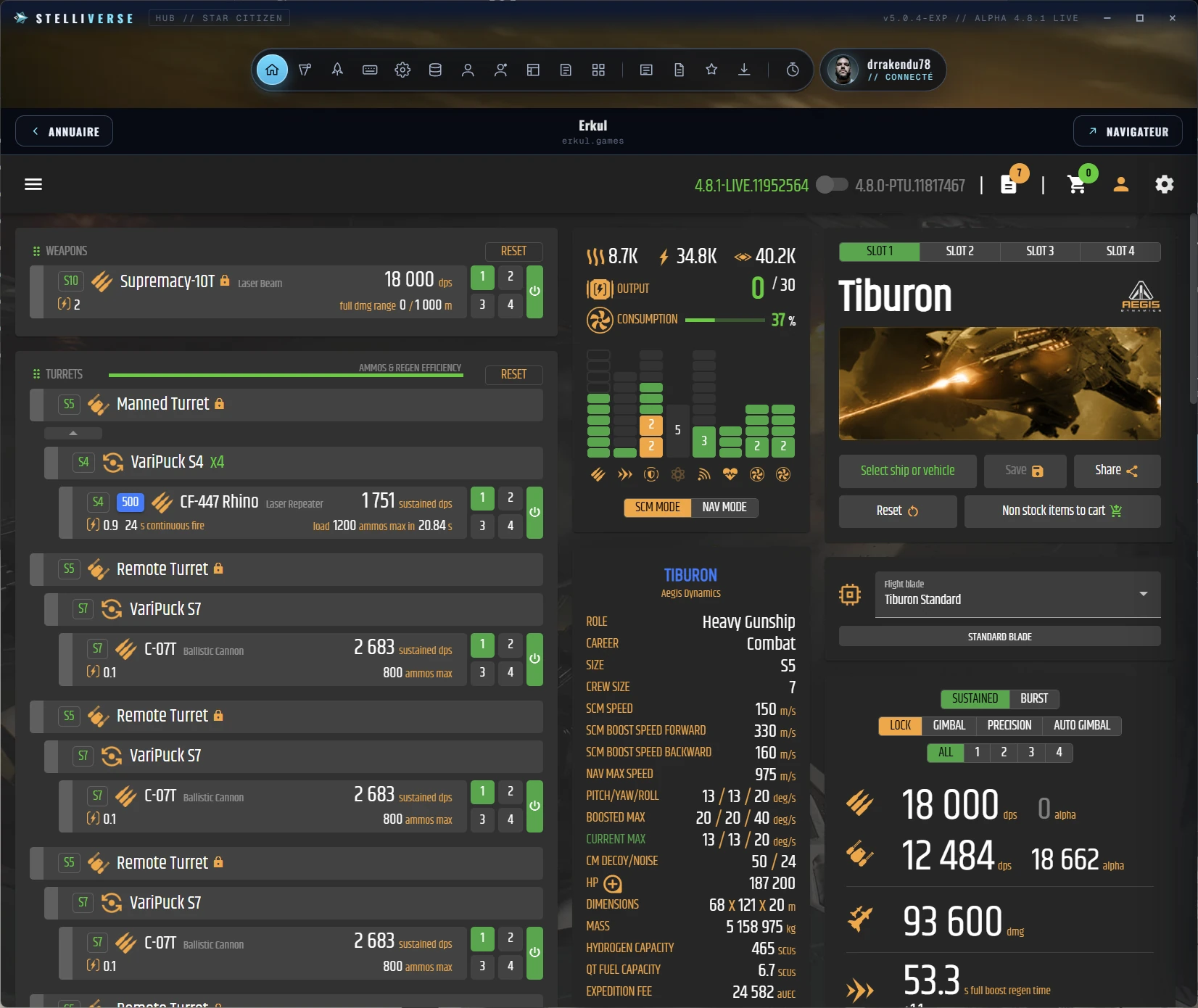Open in browser with the NAVIGATEUR button
This screenshot has height=1008, width=1198.
pyautogui.click(x=1128, y=131)
